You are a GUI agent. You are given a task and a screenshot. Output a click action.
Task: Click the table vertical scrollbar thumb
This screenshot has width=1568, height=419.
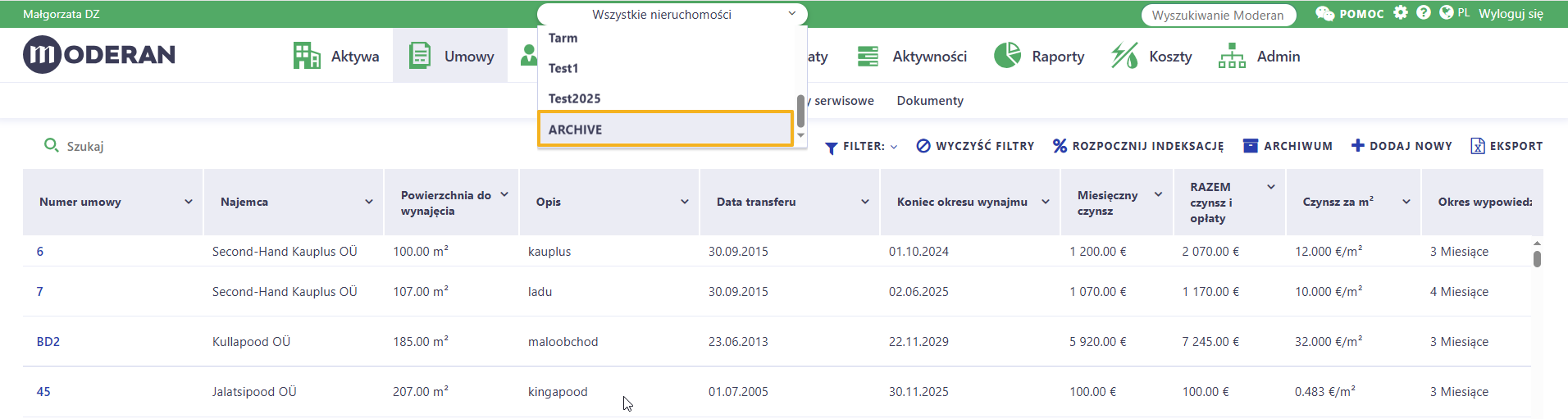tap(1537, 259)
